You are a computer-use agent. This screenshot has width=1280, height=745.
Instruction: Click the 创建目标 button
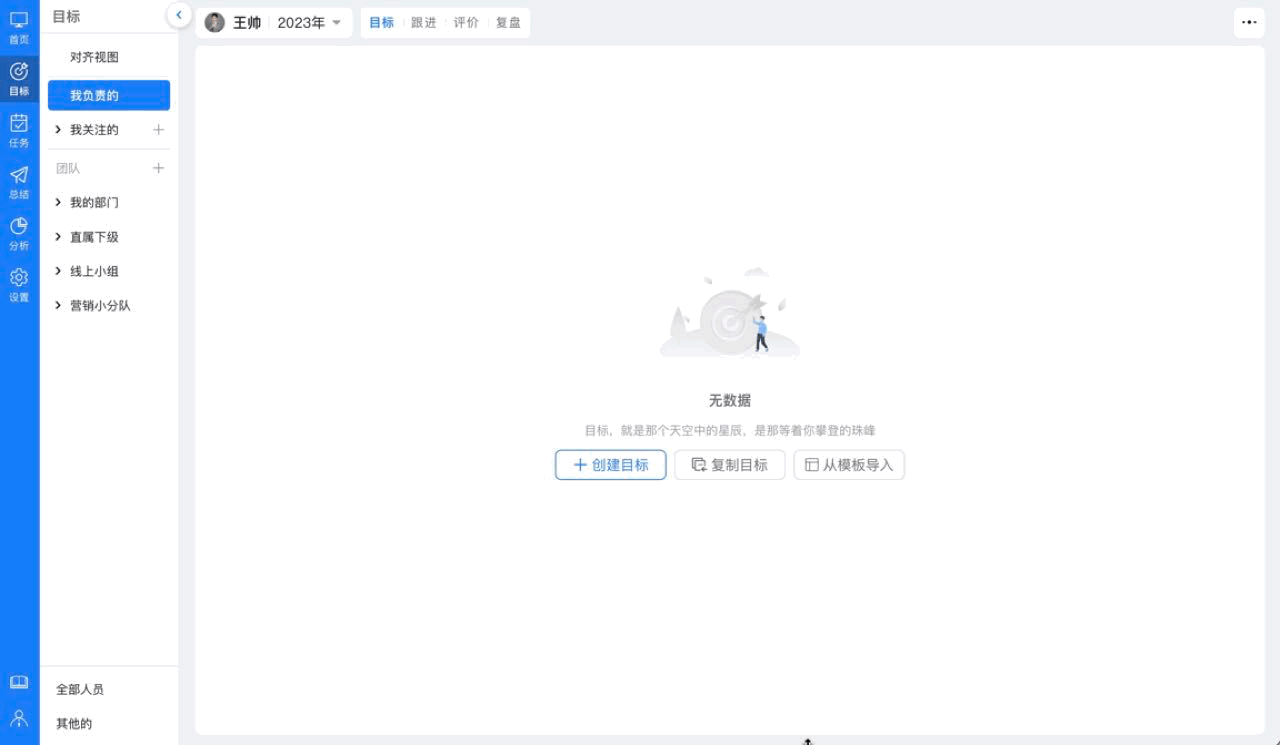610,465
